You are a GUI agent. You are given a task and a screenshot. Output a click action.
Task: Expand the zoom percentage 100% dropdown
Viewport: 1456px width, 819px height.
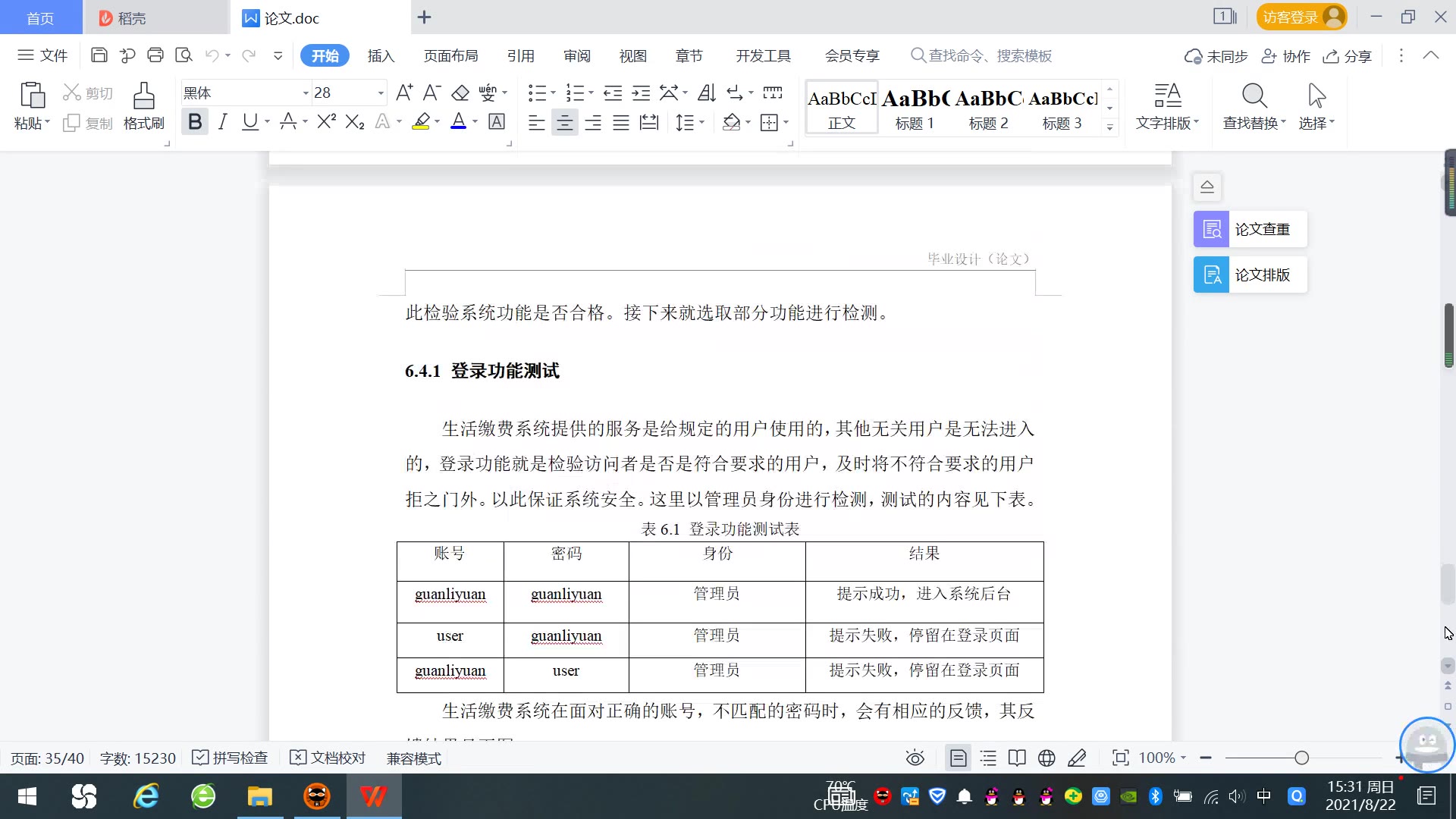[1183, 758]
